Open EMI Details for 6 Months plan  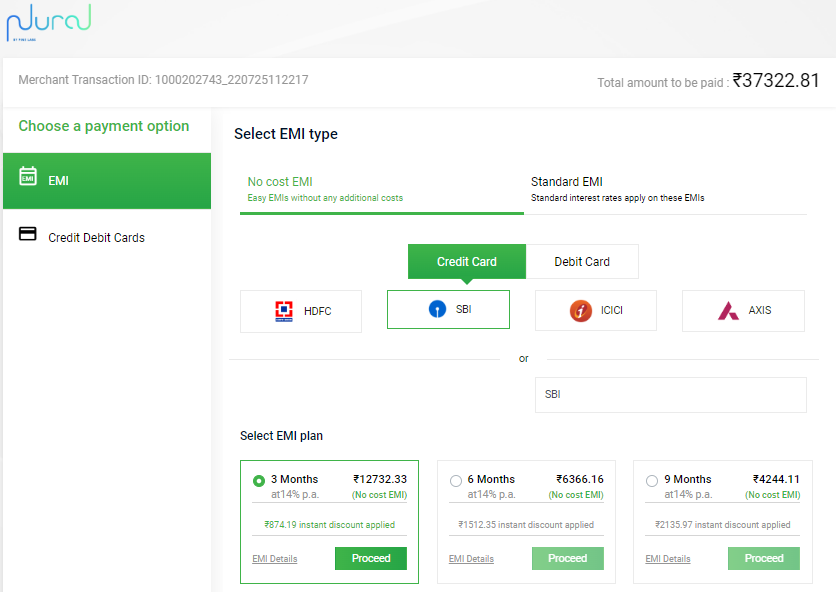click(471, 559)
